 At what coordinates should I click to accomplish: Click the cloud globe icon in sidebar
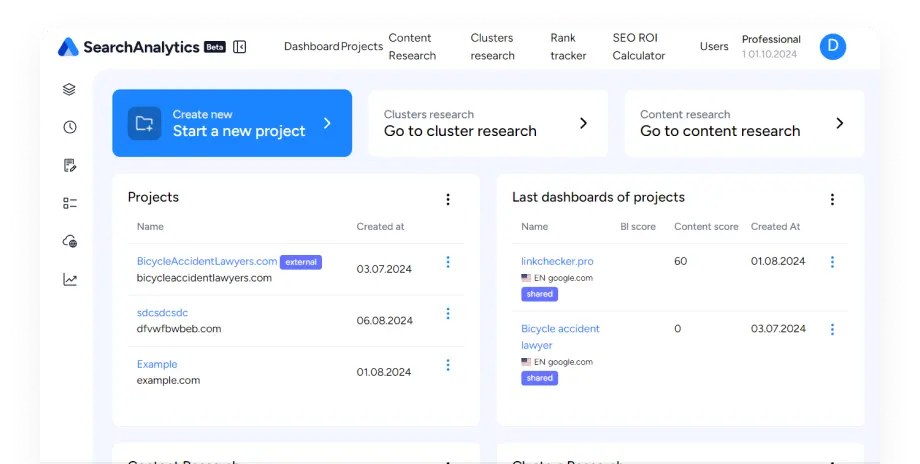pos(69,241)
